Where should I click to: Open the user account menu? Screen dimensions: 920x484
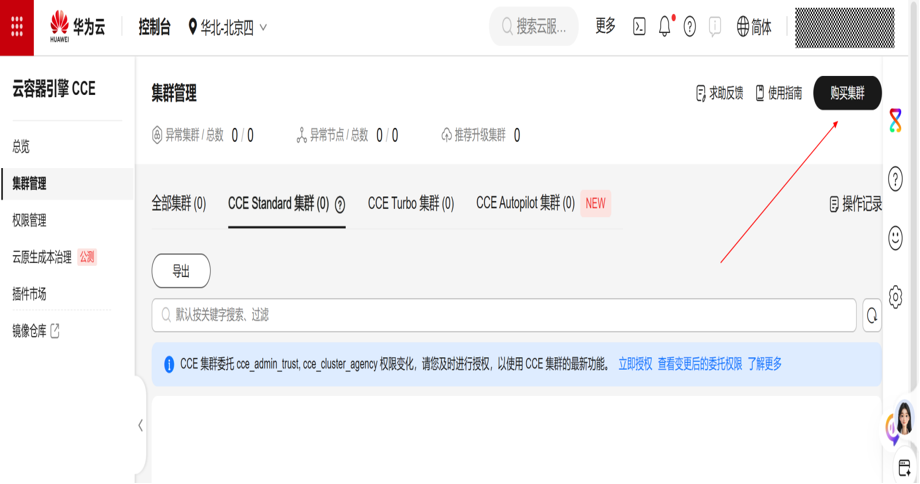(x=844, y=28)
